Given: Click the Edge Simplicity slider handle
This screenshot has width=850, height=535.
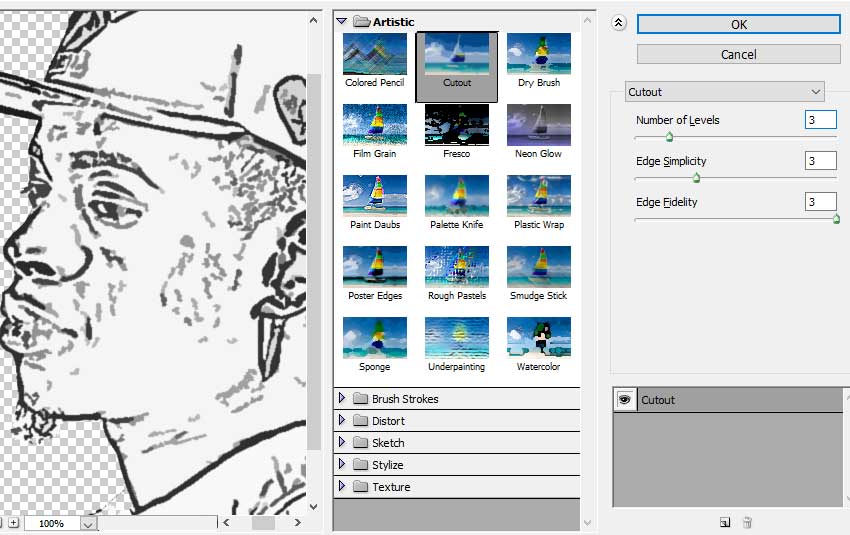Looking at the screenshot, I should 697,178.
